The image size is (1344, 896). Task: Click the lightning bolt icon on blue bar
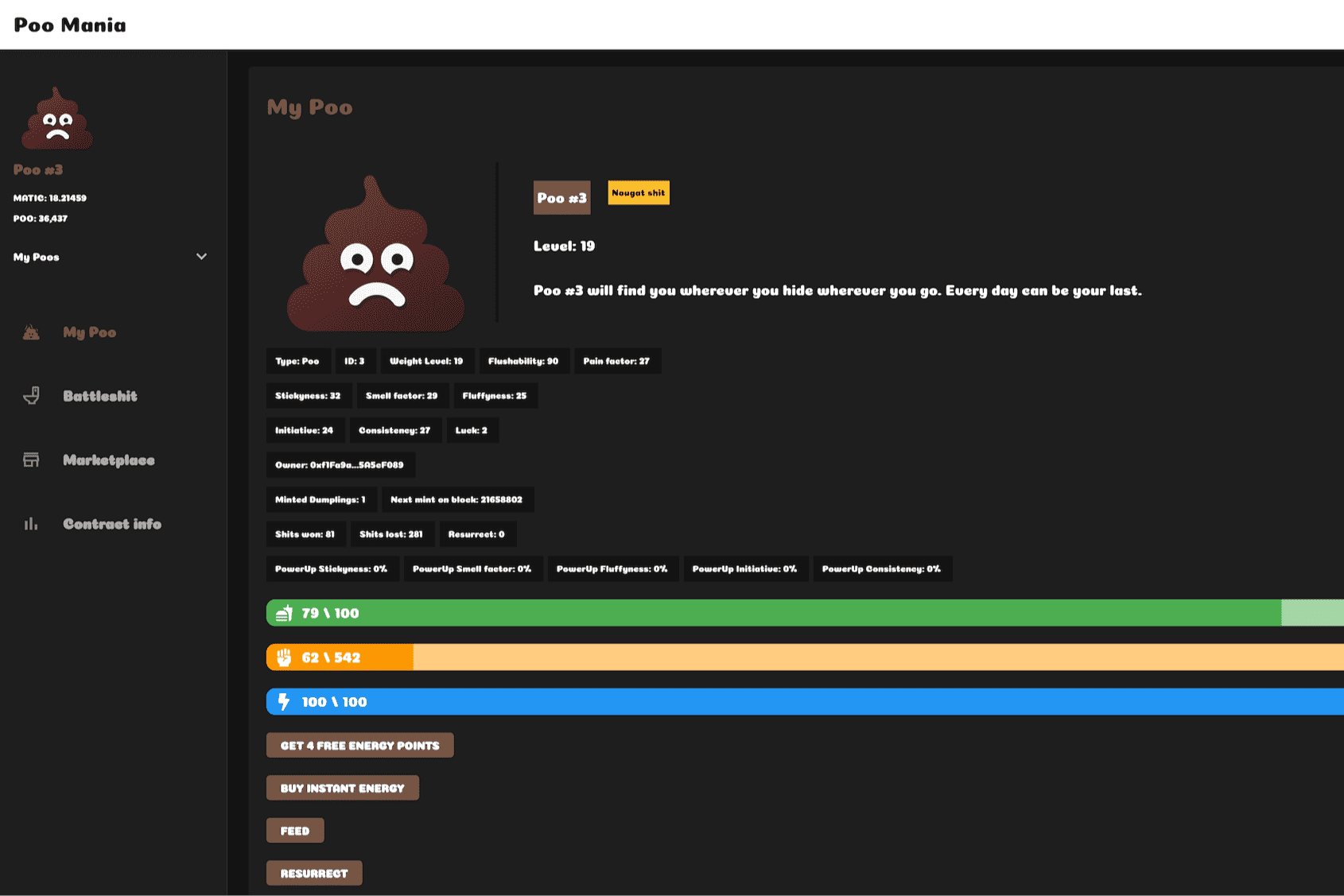coord(284,702)
